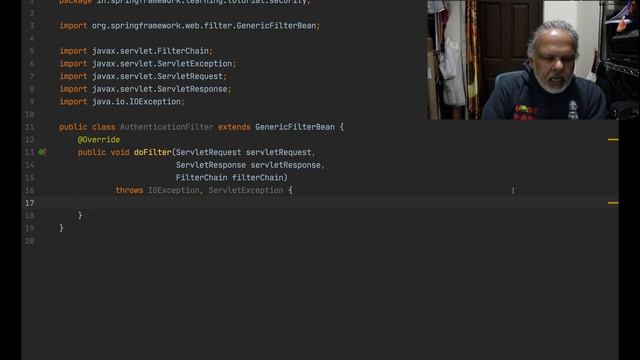Click the servletResponse parameter name
The image size is (640, 360).
285,165
